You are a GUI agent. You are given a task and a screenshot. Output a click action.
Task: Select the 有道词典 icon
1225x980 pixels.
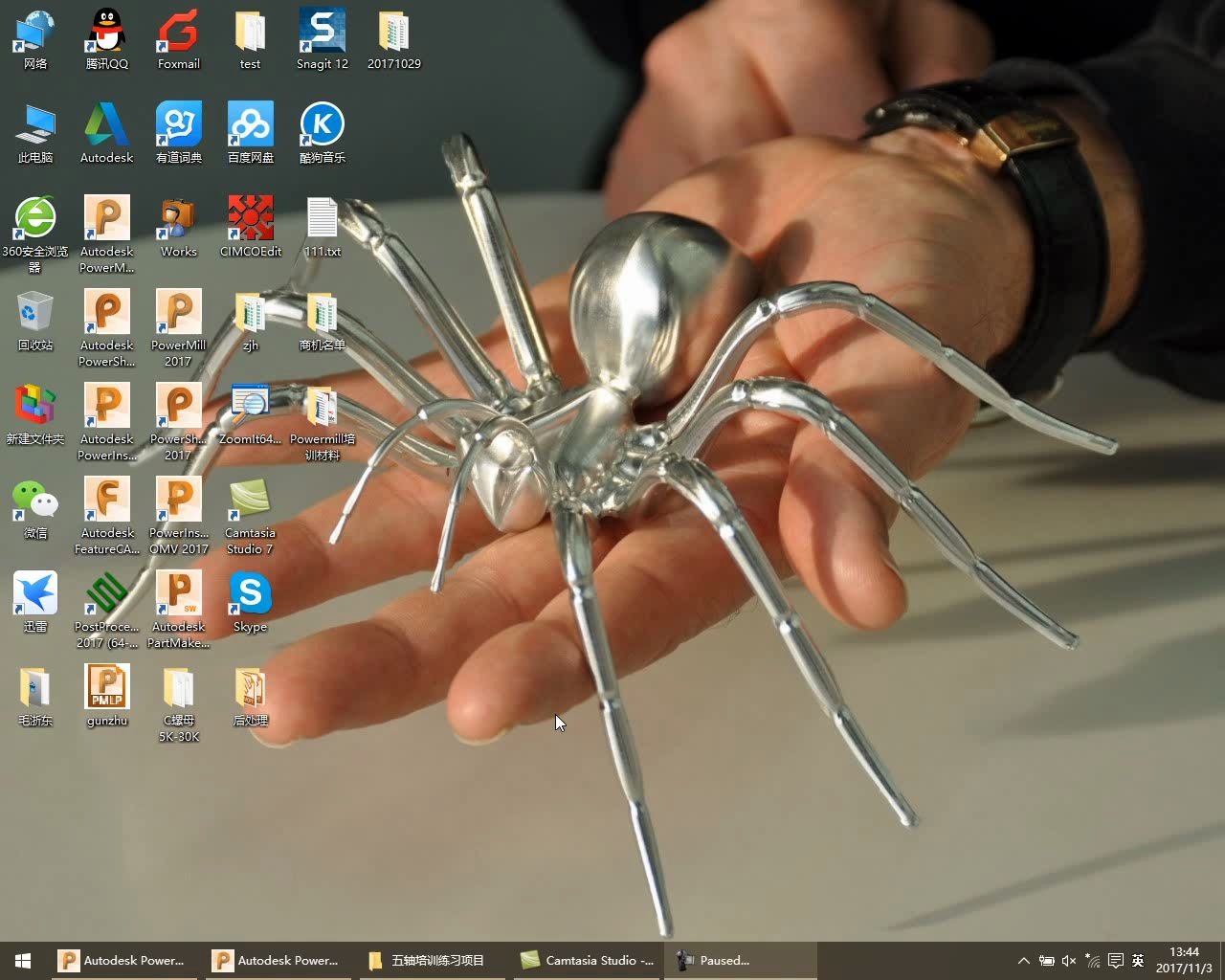pyautogui.click(x=179, y=133)
